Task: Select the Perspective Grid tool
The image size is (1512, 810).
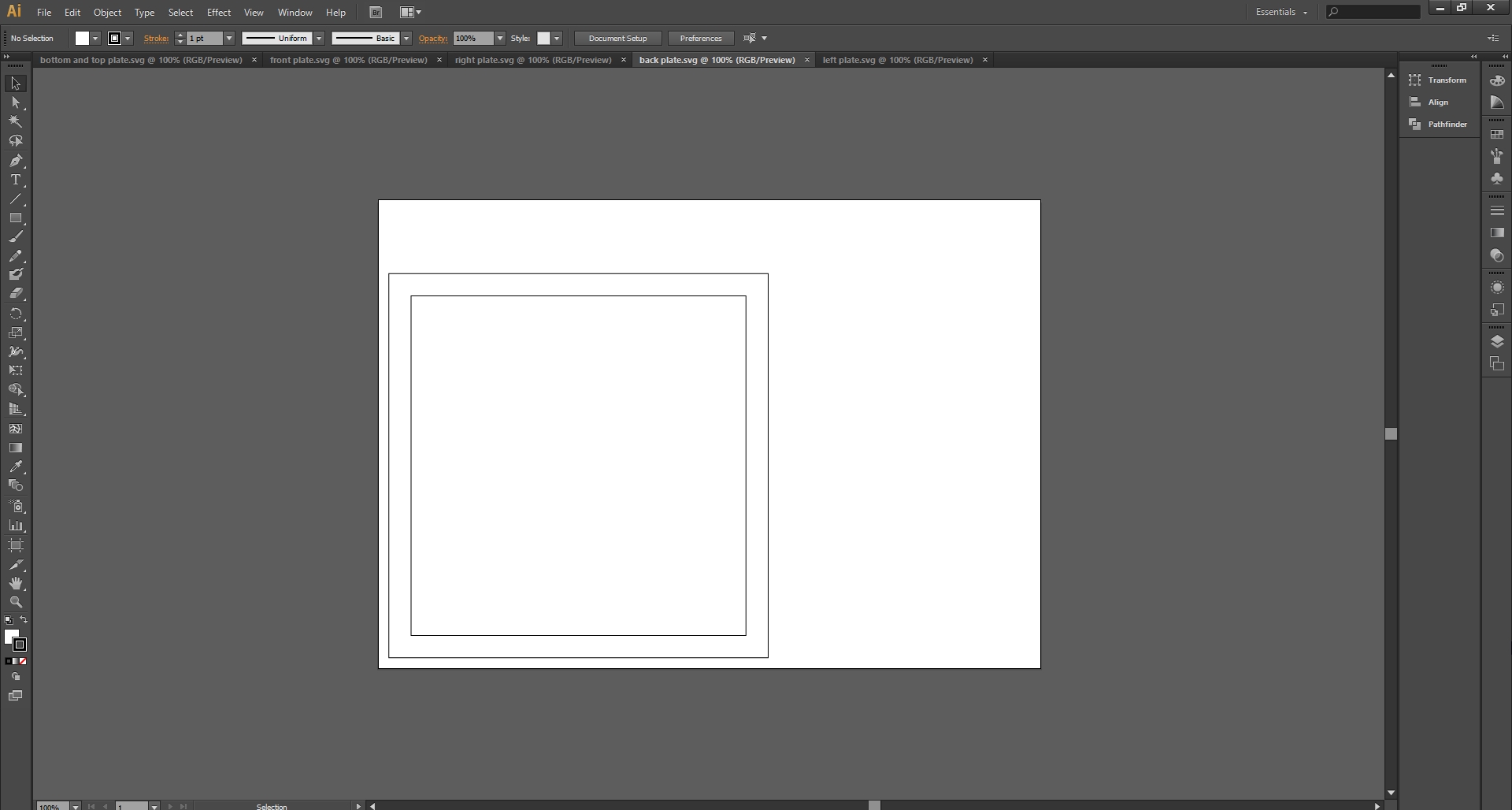Action: (16, 409)
